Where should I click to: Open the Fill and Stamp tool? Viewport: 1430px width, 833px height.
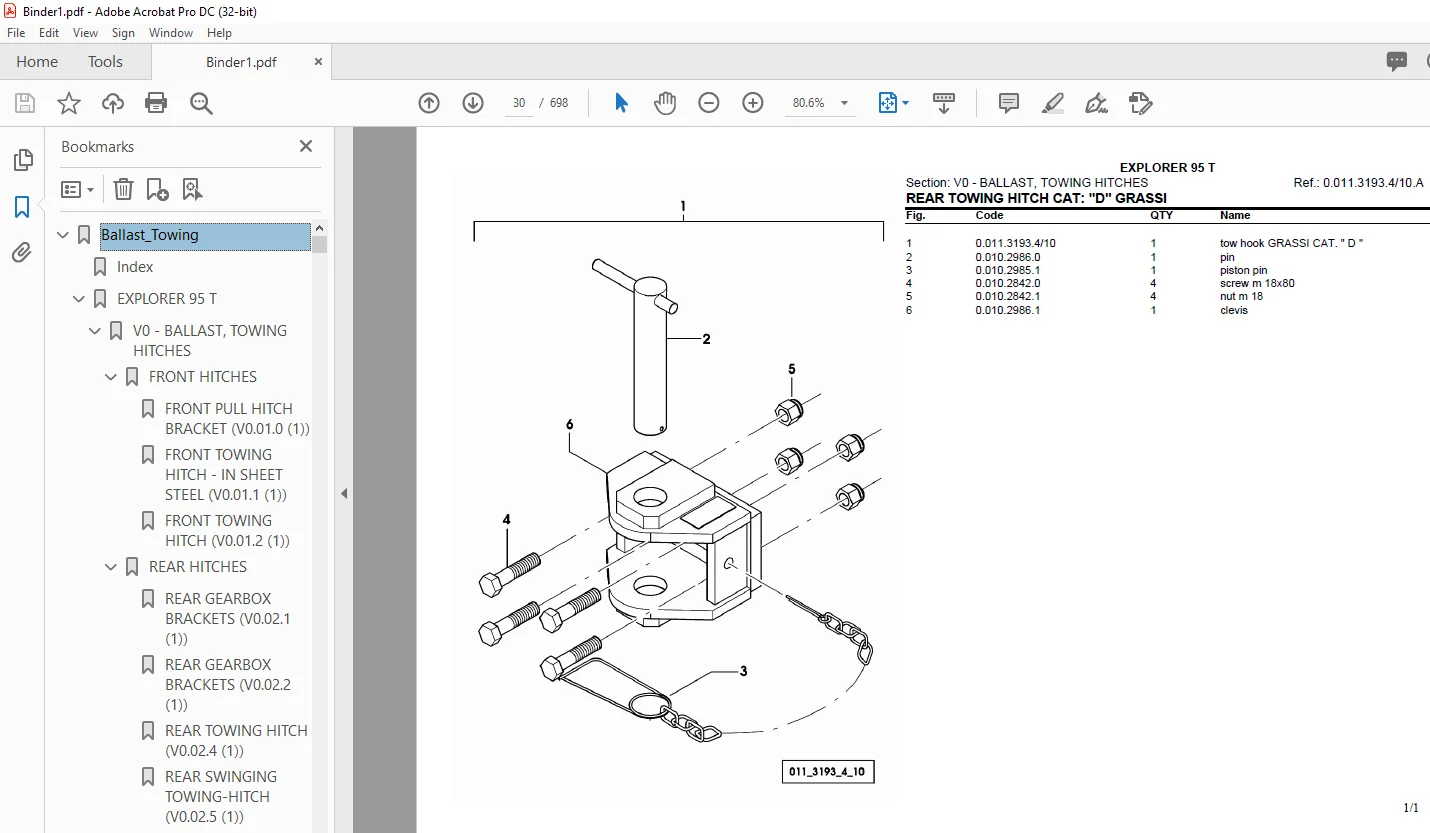tap(1141, 103)
